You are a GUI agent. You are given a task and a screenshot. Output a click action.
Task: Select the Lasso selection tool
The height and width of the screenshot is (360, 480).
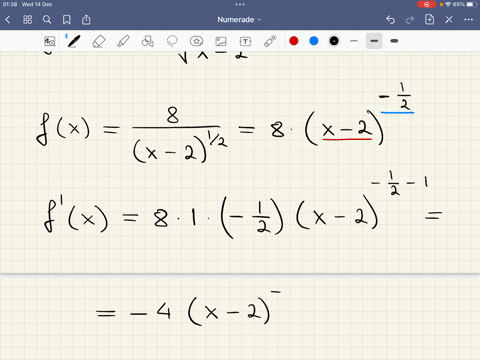coord(172,41)
